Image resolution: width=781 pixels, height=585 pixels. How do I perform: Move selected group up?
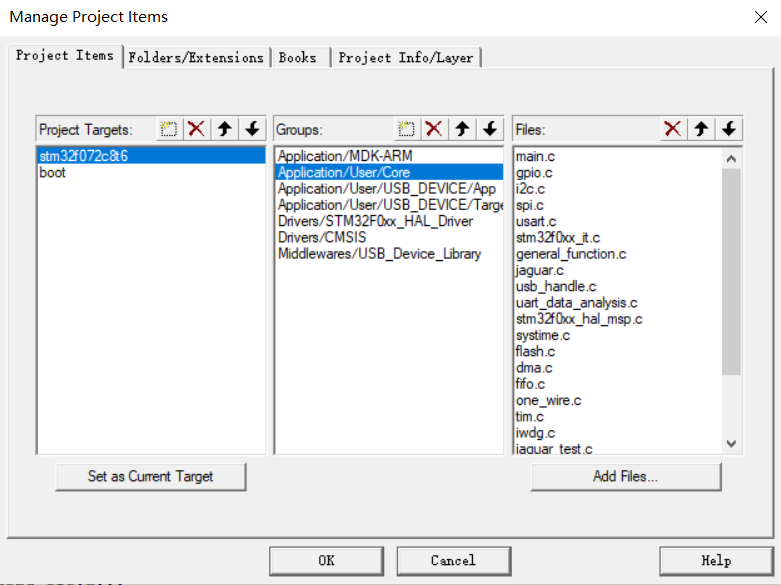point(462,130)
